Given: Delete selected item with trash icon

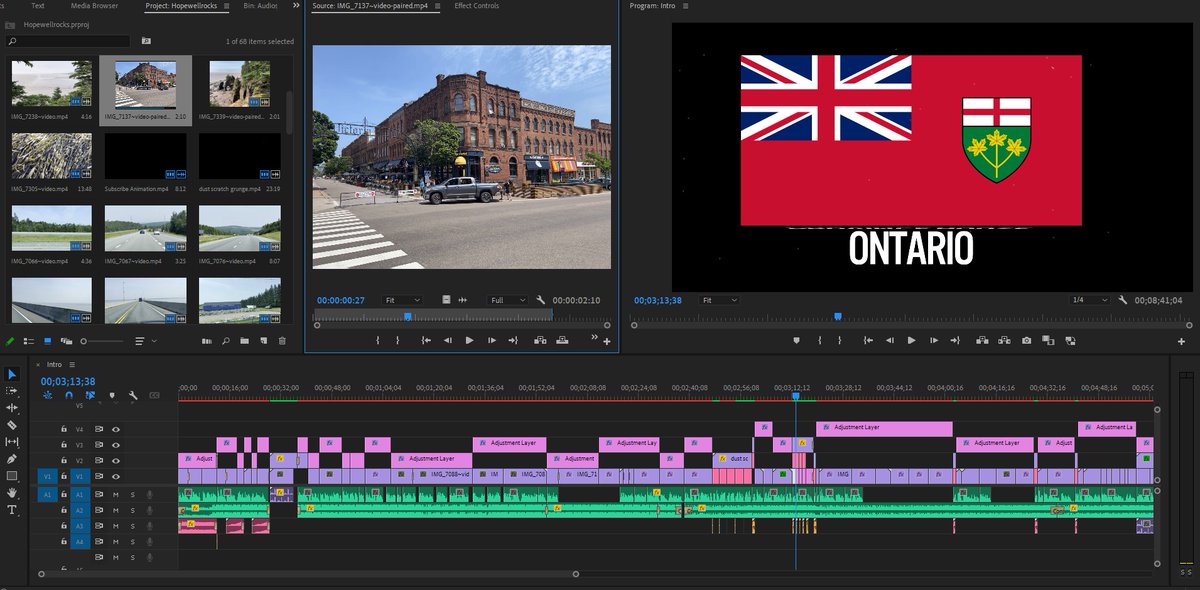Looking at the screenshot, I should tap(282, 341).
